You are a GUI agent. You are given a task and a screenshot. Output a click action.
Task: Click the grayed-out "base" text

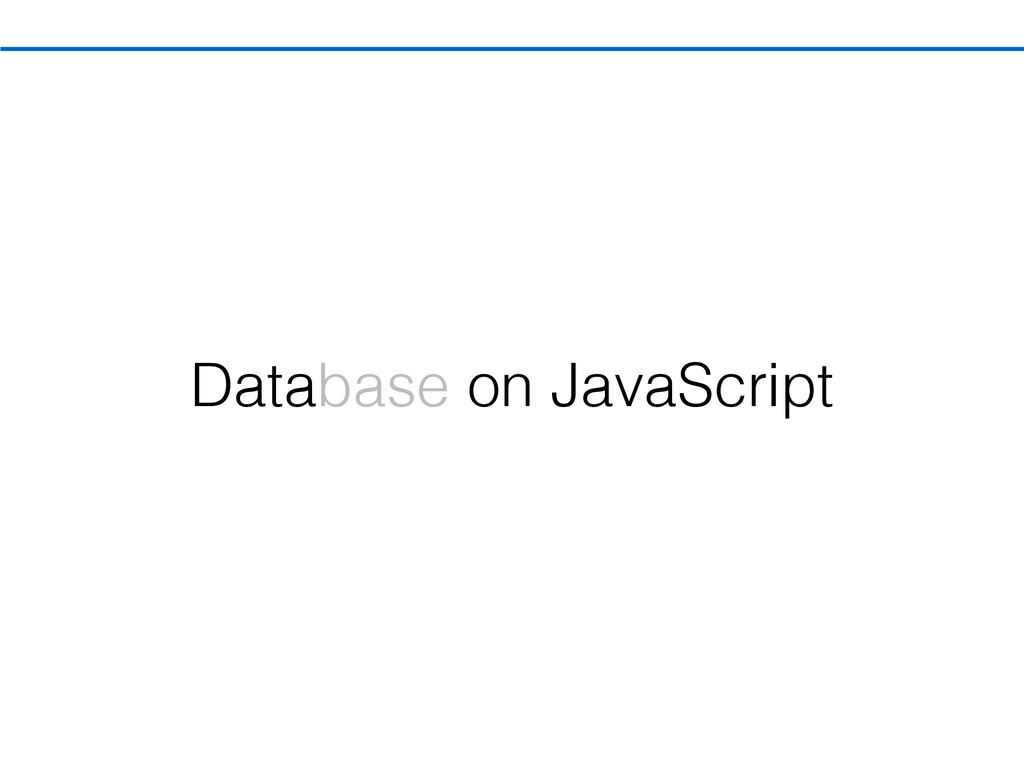382,387
